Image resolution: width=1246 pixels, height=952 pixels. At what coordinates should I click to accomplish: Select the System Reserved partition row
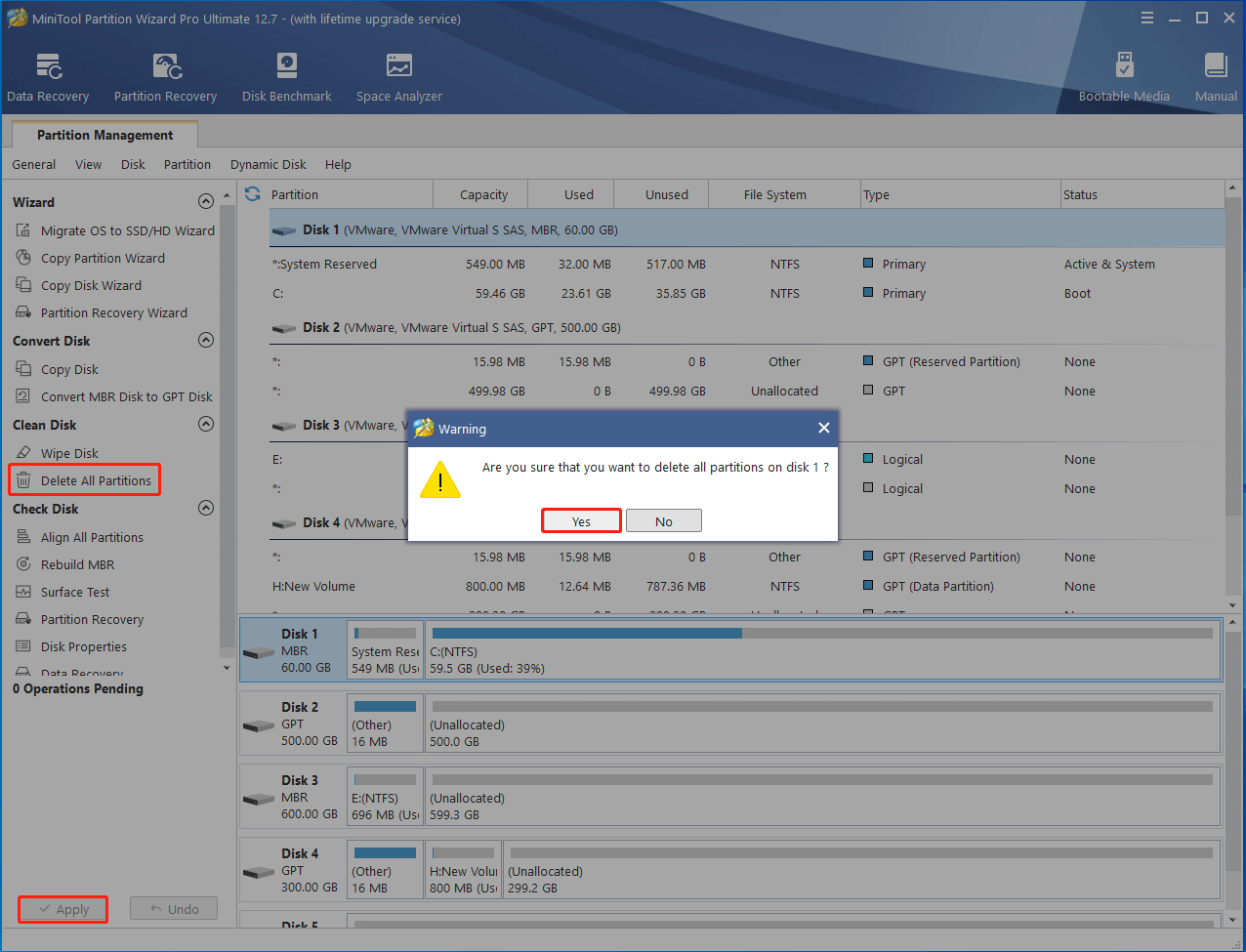(747, 264)
